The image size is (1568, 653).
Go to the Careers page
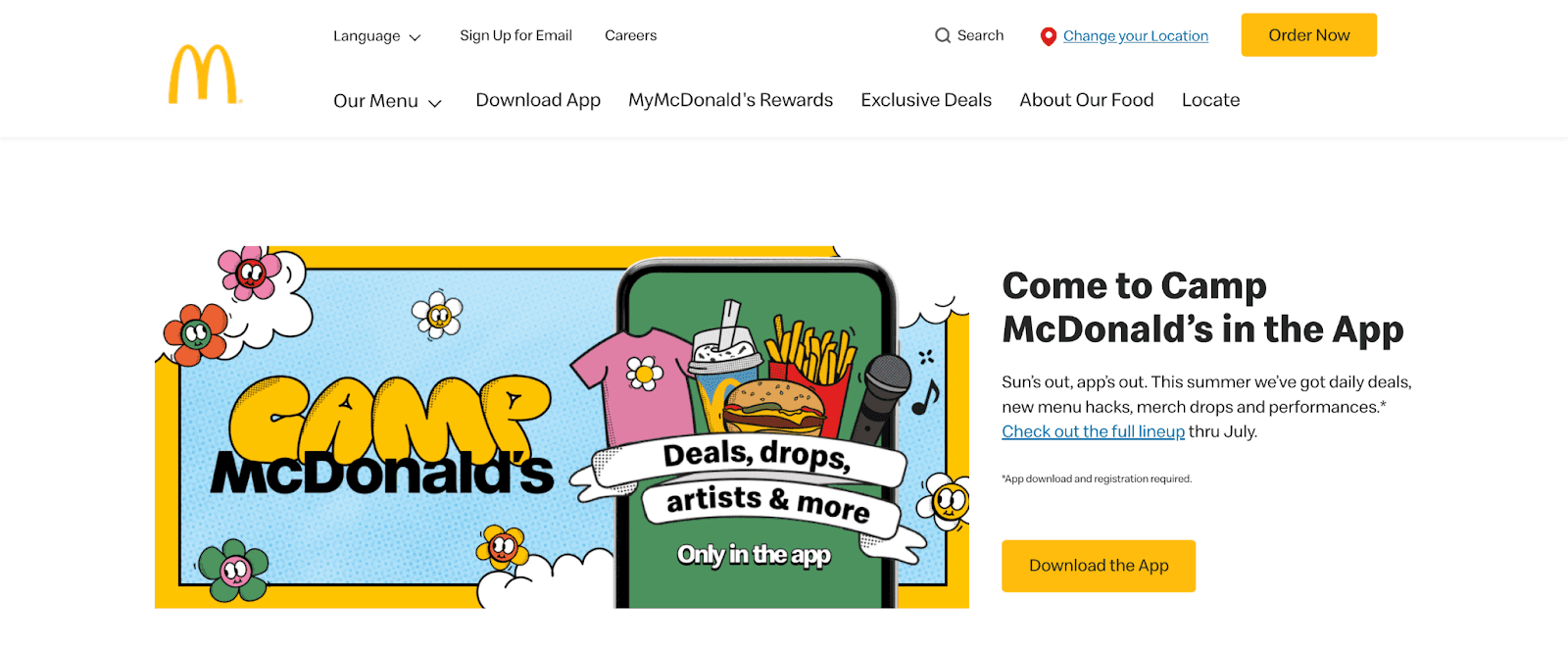point(630,35)
